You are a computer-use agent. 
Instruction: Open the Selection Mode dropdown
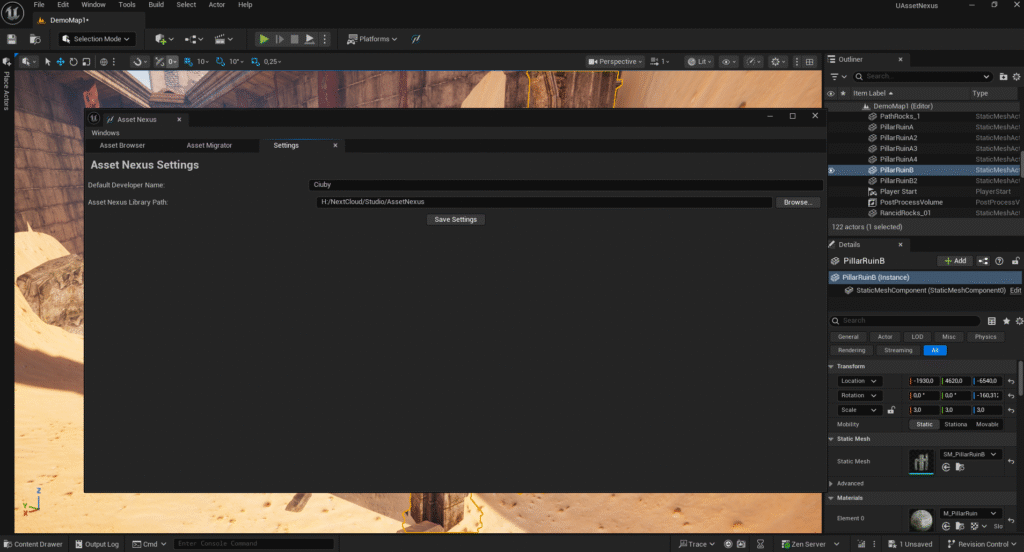pyautogui.click(x=96, y=39)
